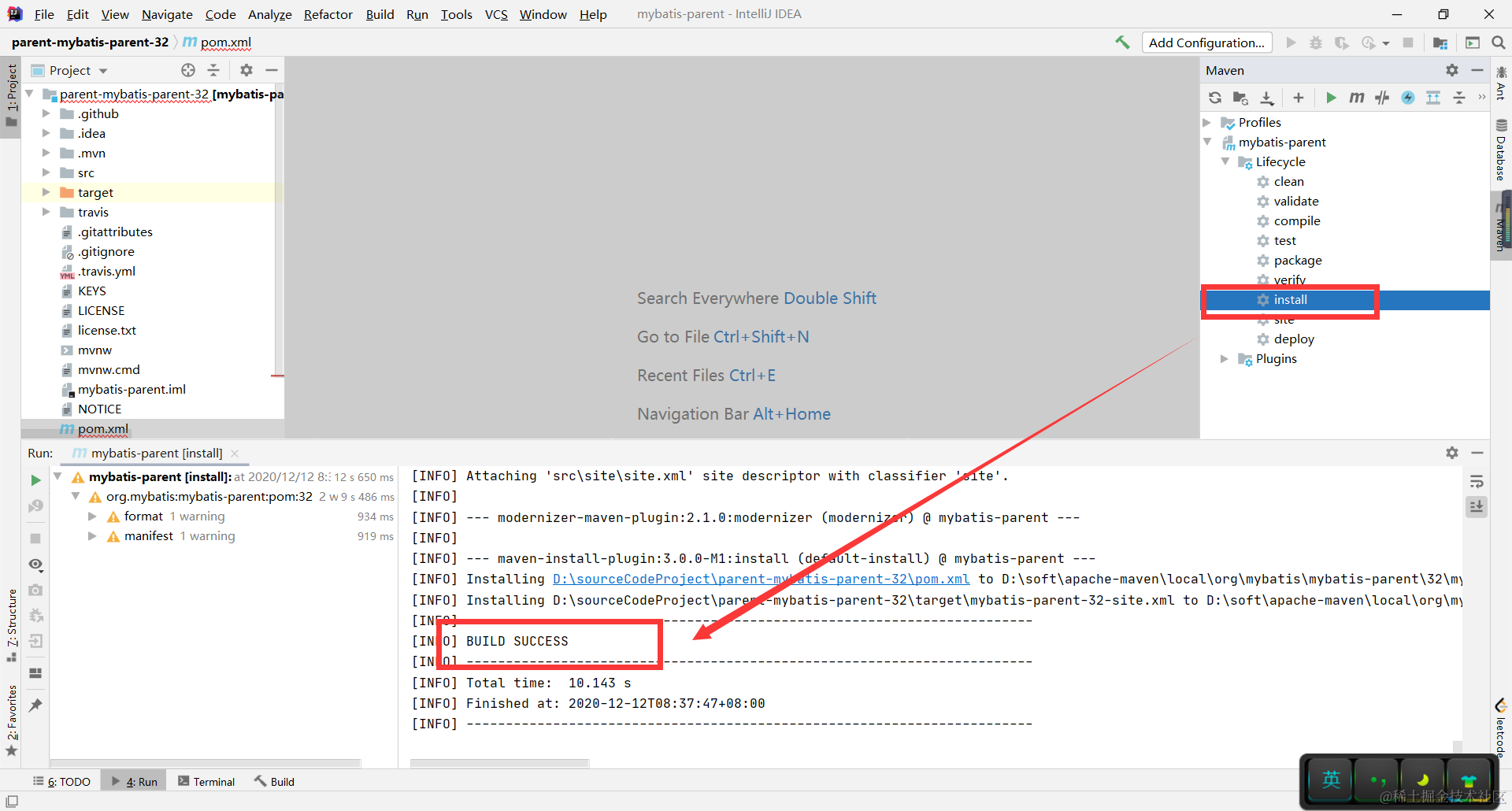This screenshot has height=811, width=1512.
Task: Click the status bar tool windows icon
Action: [11, 801]
